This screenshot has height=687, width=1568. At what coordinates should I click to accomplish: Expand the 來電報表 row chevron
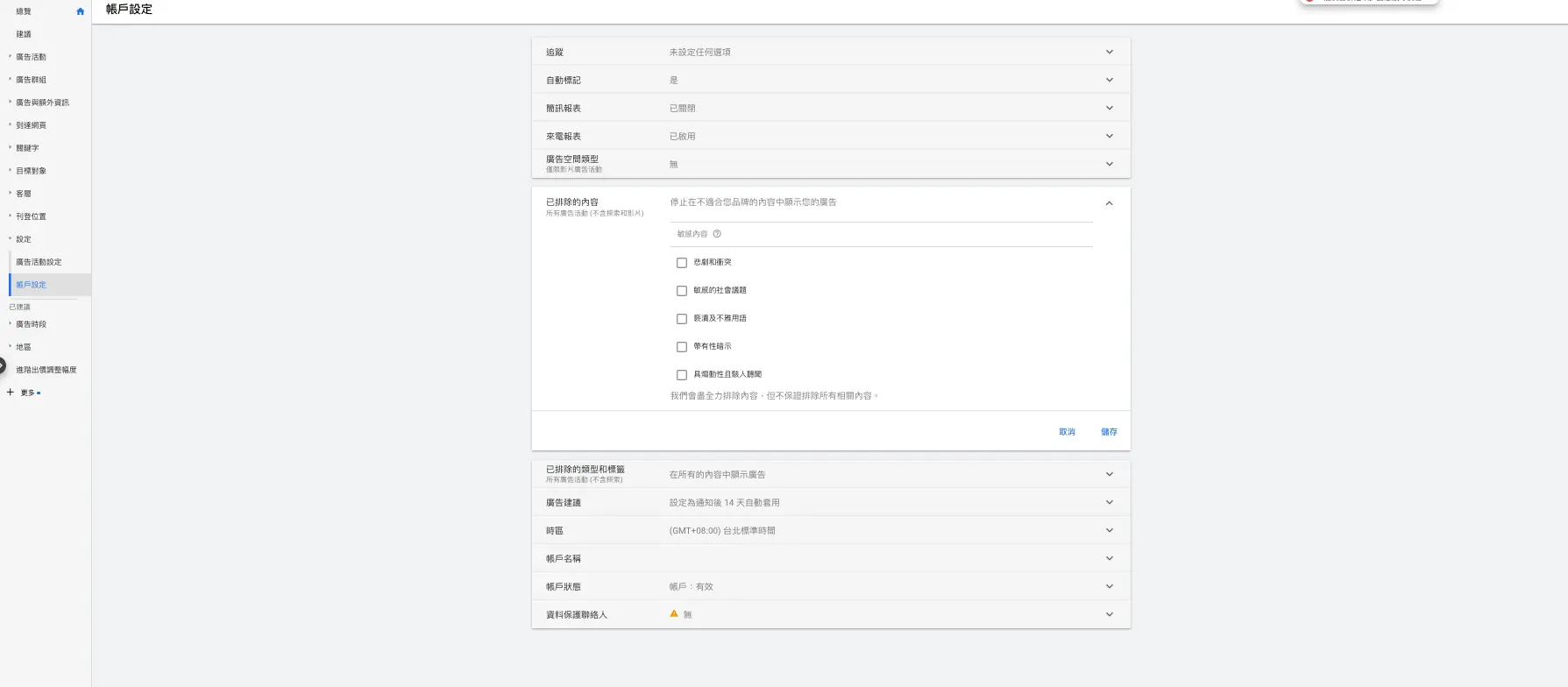(1110, 137)
